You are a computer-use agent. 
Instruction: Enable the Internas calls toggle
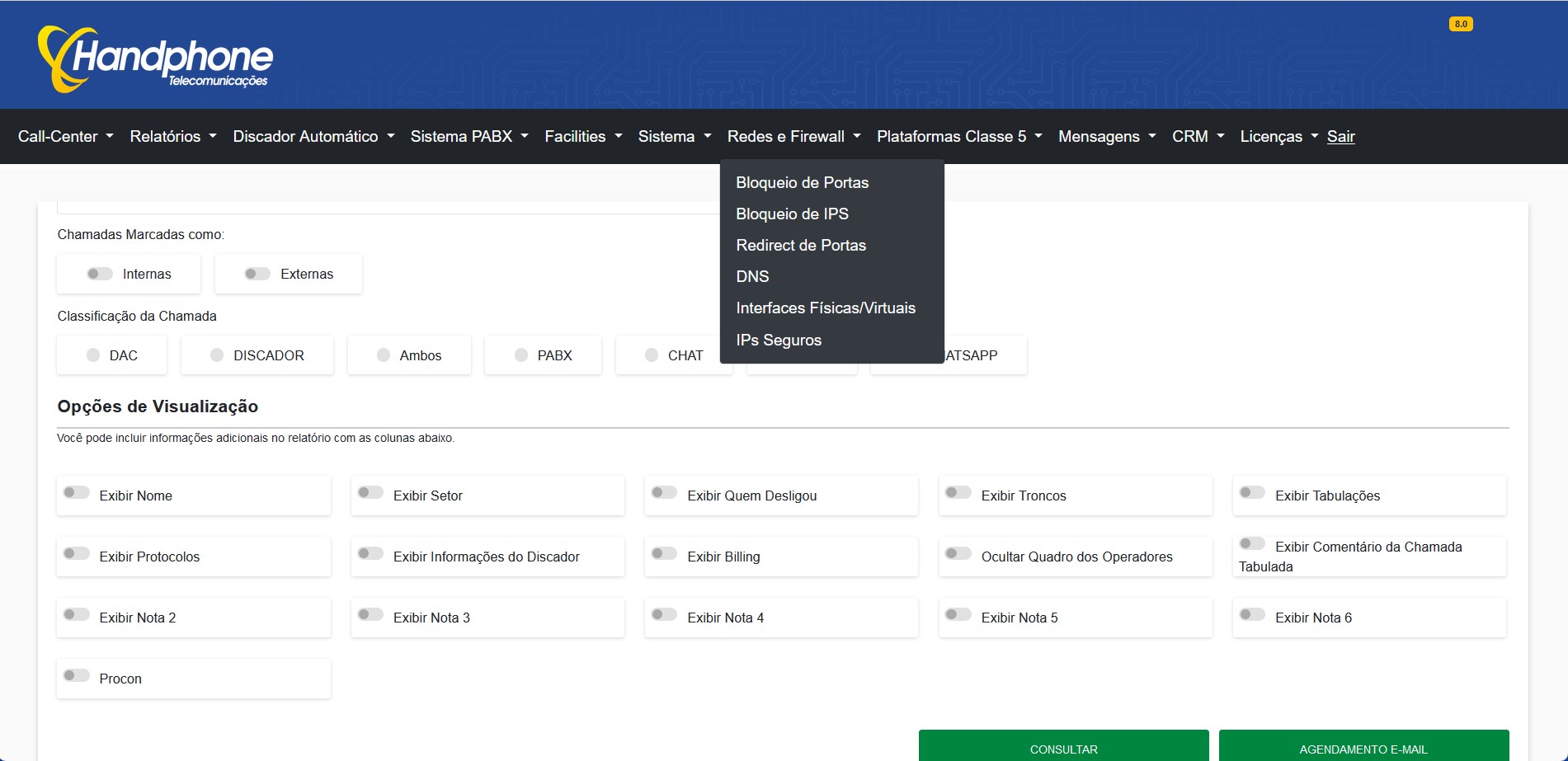click(x=100, y=274)
